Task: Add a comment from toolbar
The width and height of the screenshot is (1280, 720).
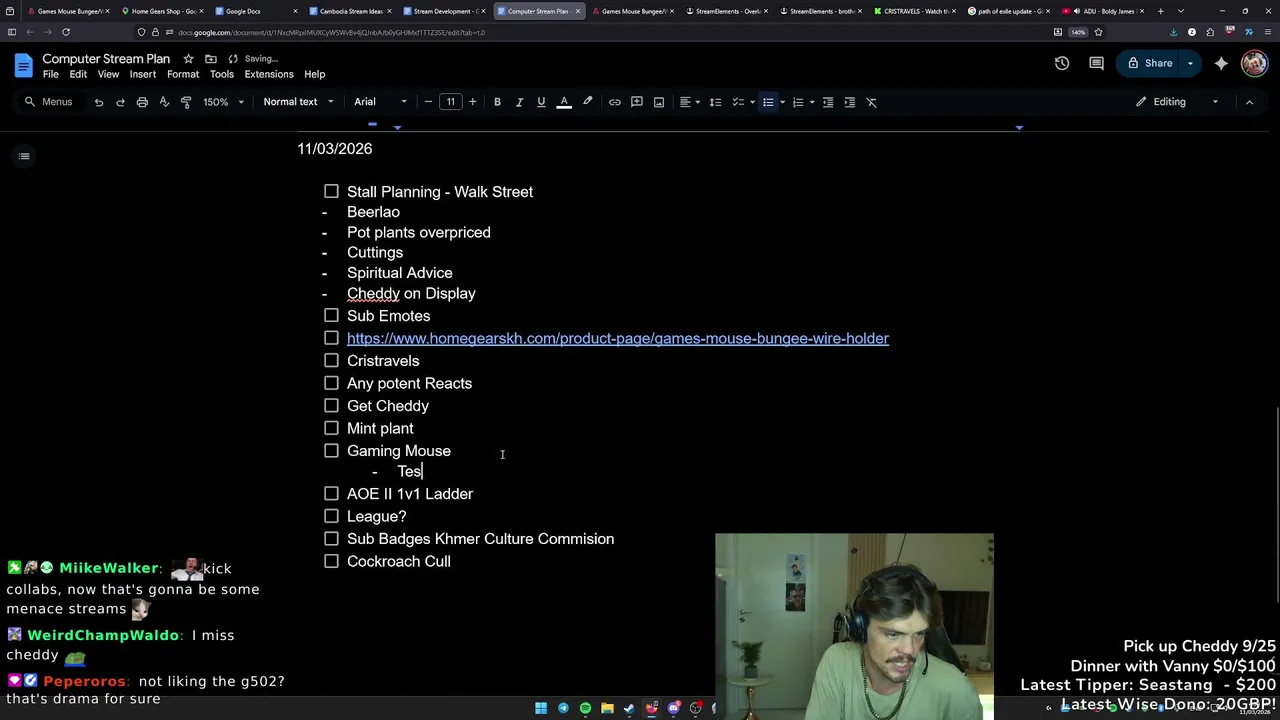Action: 637,102
